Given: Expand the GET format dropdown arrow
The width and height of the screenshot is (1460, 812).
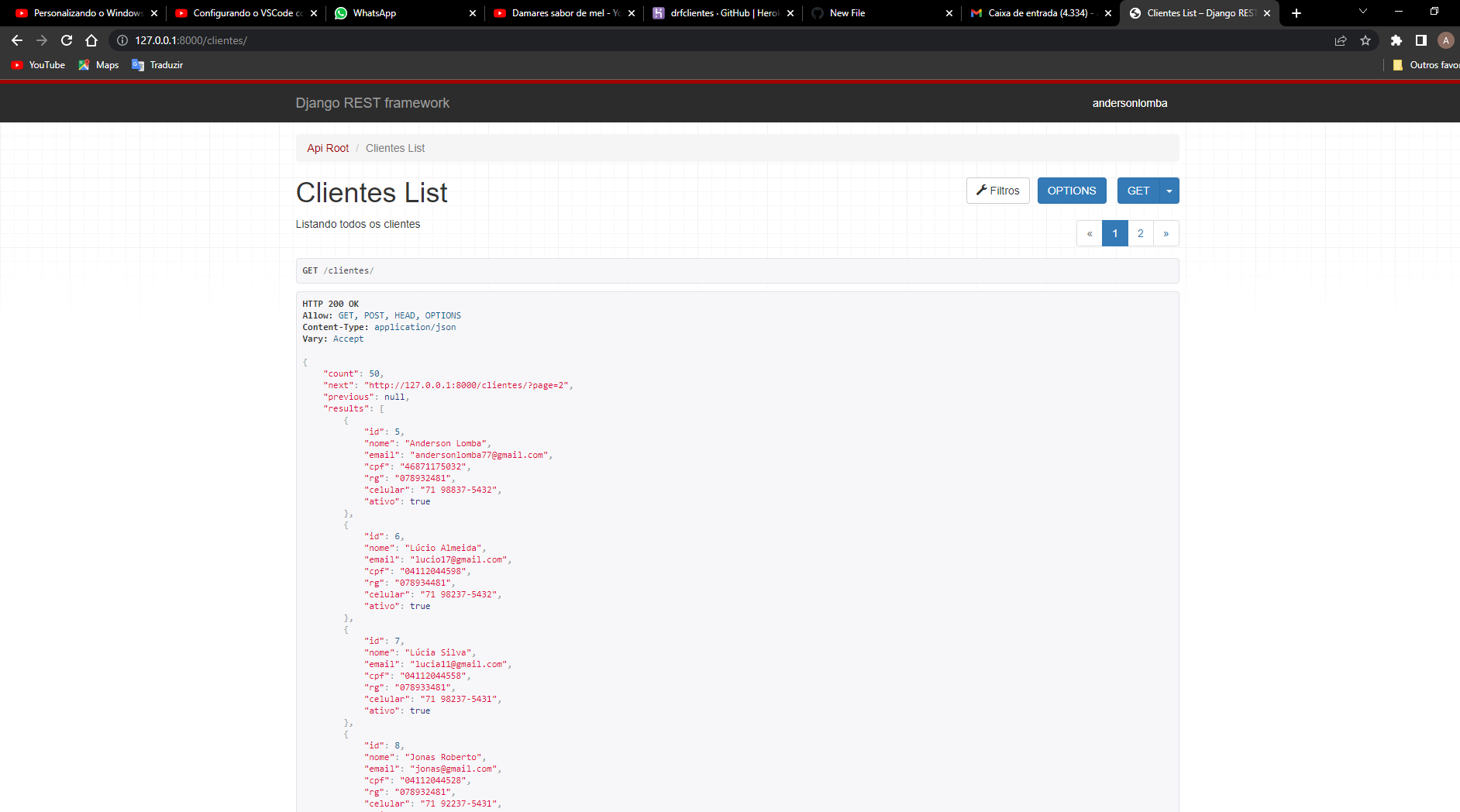Looking at the screenshot, I should pos(1168,191).
